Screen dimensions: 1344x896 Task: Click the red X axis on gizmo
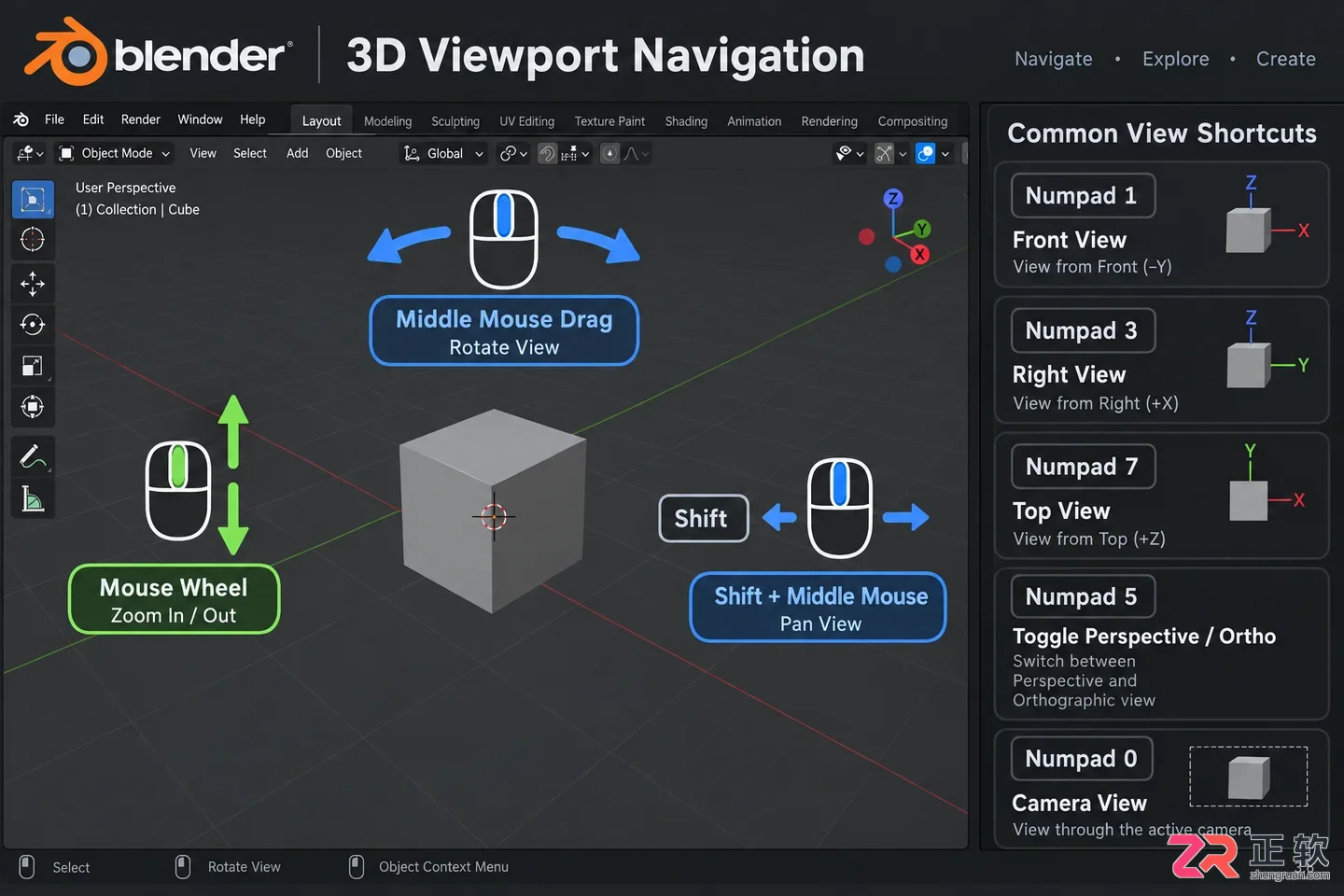pyautogui.click(x=920, y=254)
